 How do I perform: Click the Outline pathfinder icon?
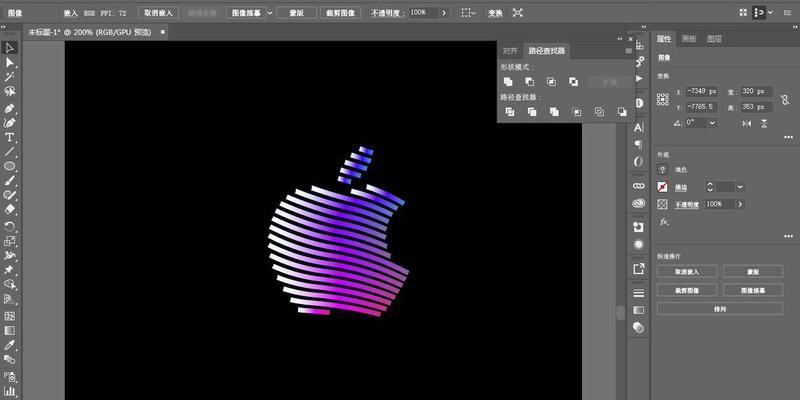point(599,112)
